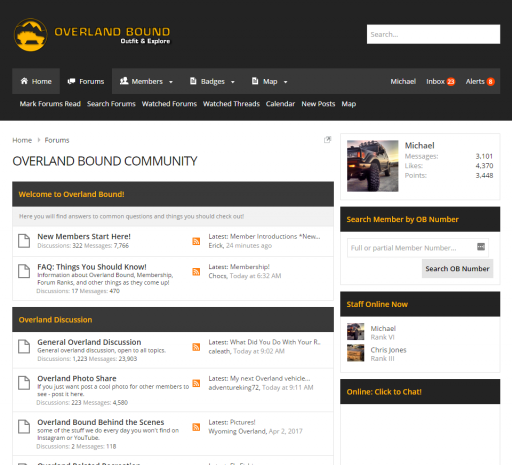Click the keypad icon in Member Number field
This screenshot has height=465, width=512.
pos(481,247)
